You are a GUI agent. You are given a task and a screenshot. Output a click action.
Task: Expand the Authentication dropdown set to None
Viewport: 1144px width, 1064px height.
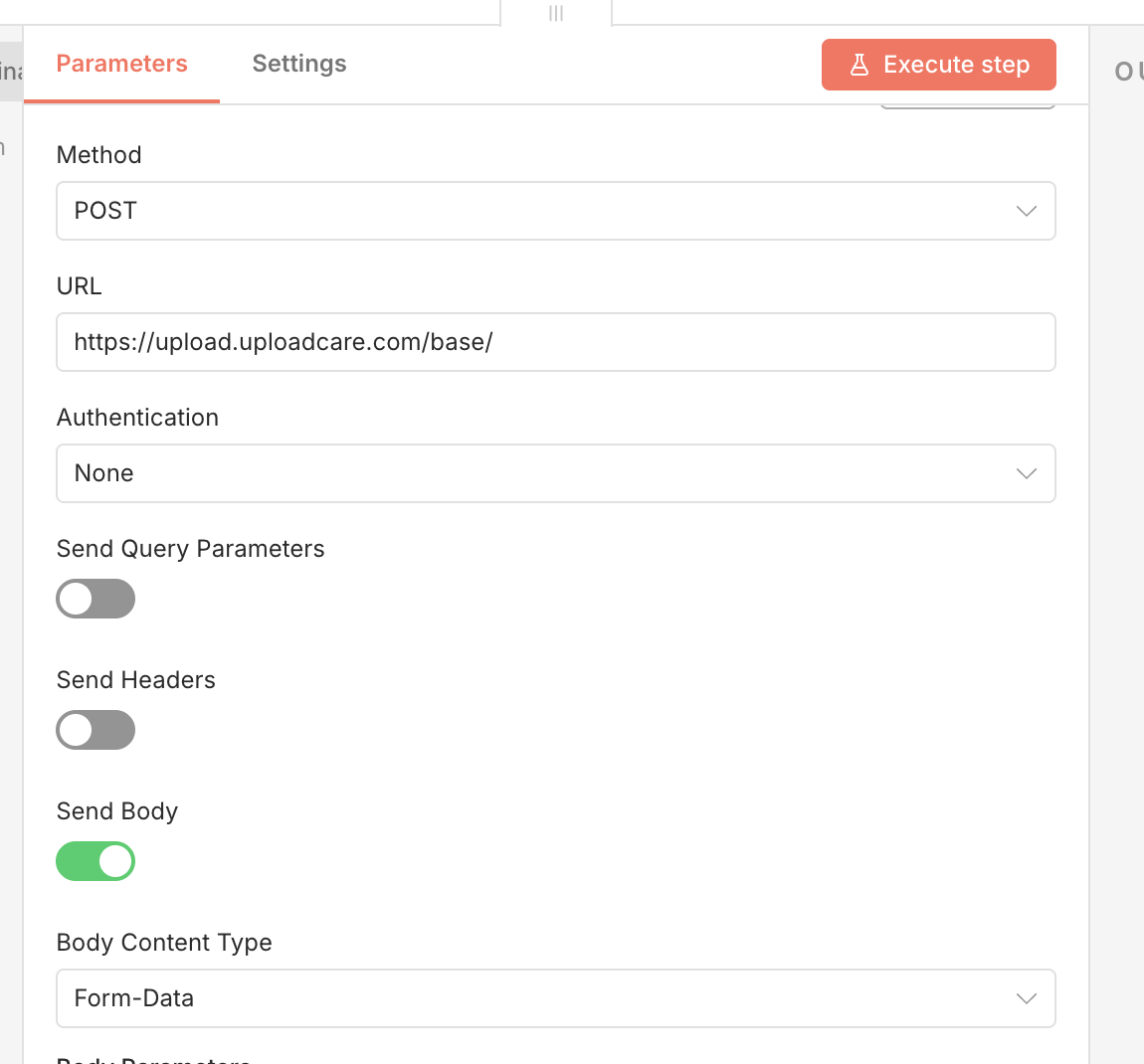click(x=555, y=473)
